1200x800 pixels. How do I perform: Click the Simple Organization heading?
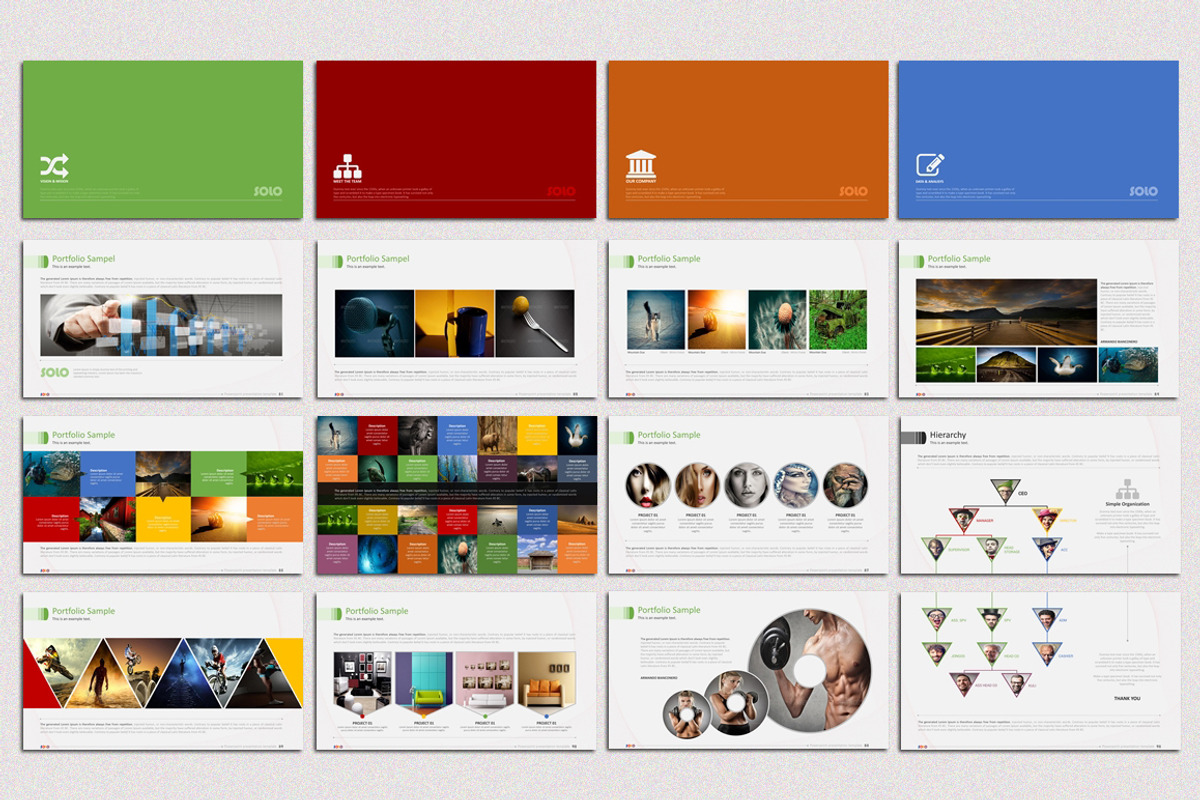tap(1127, 505)
